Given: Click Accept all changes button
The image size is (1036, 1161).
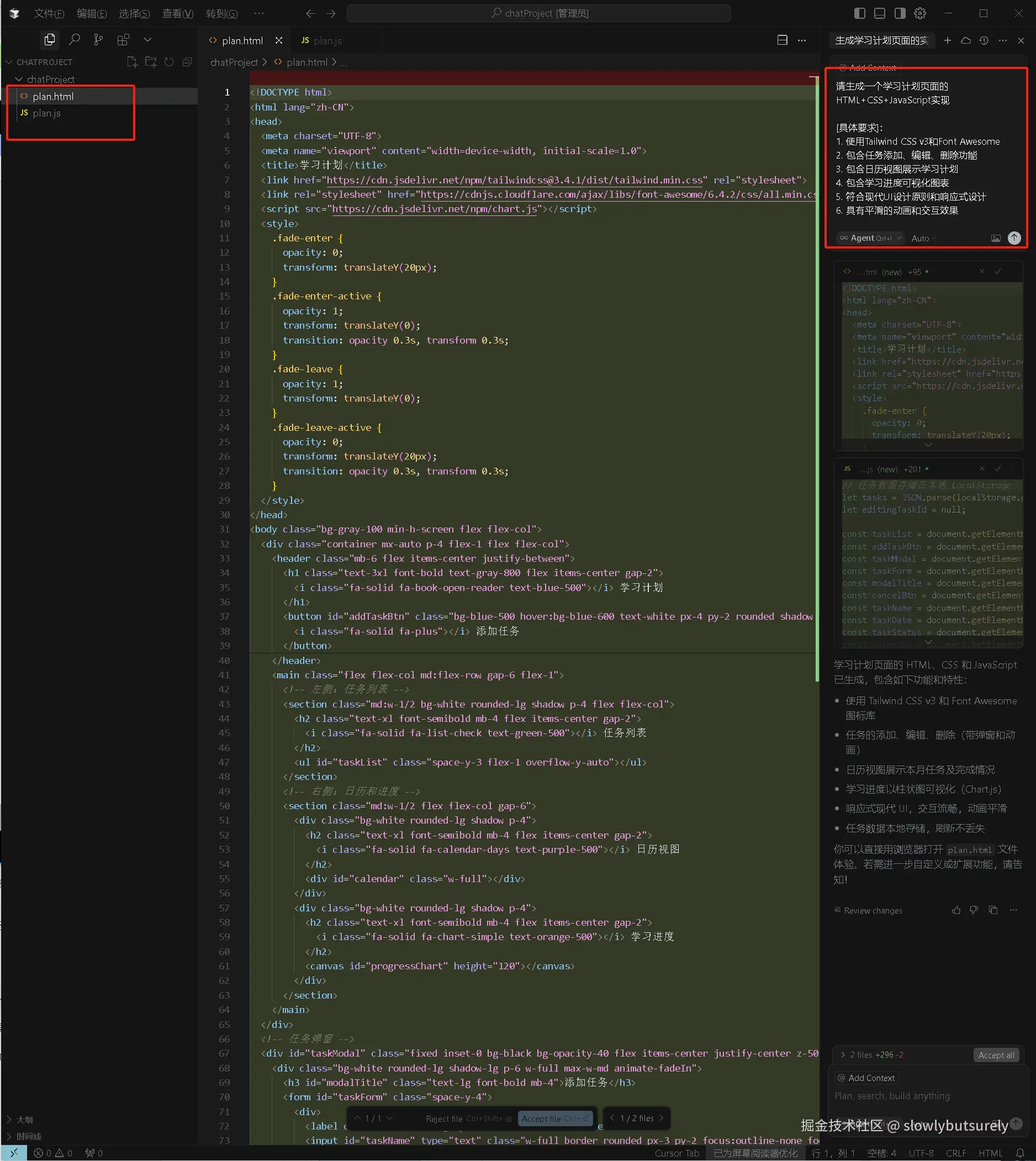Looking at the screenshot, I should click(x=996, y=1055).
